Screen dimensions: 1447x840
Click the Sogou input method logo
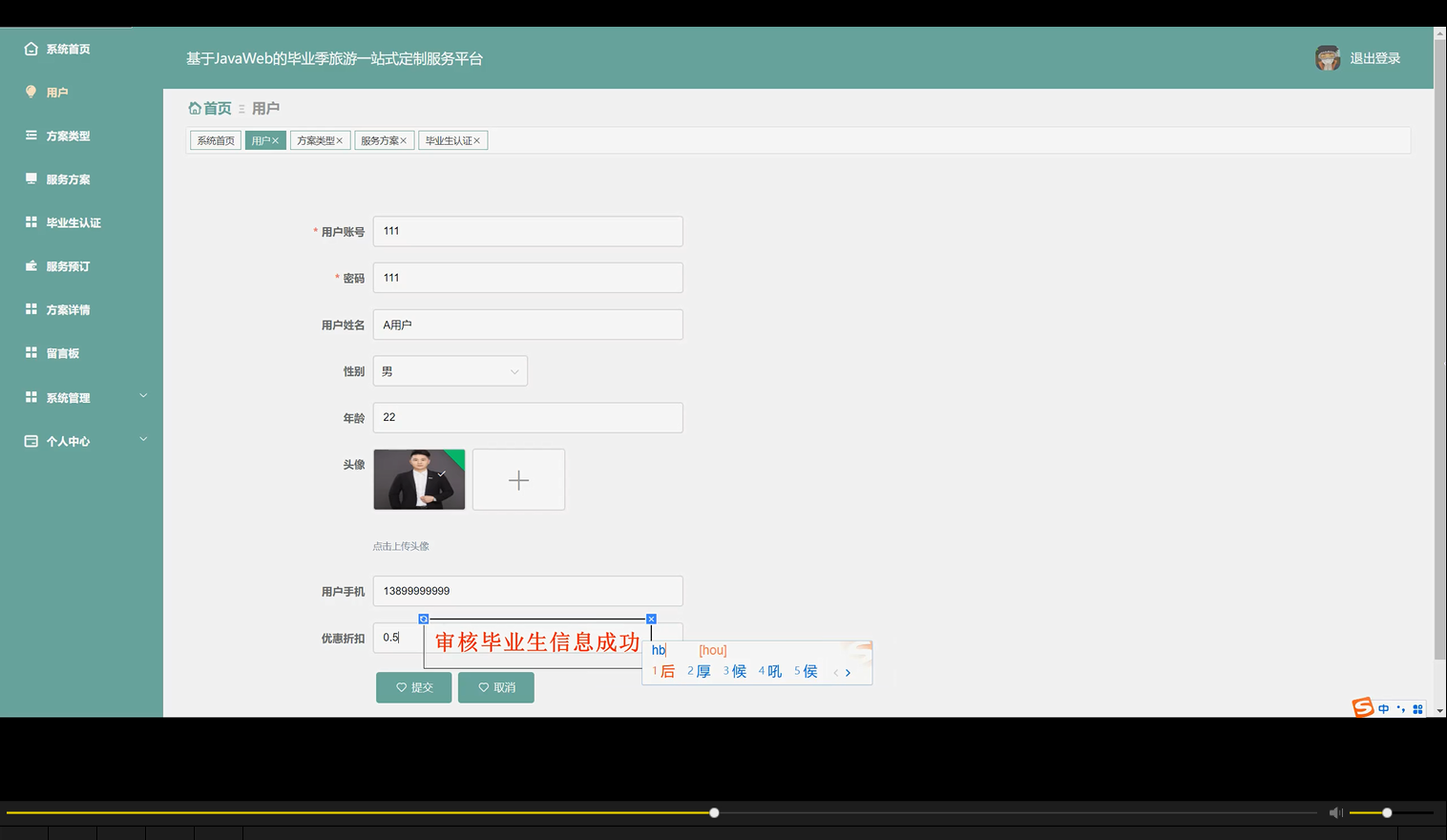click(x=1363, y=707)
